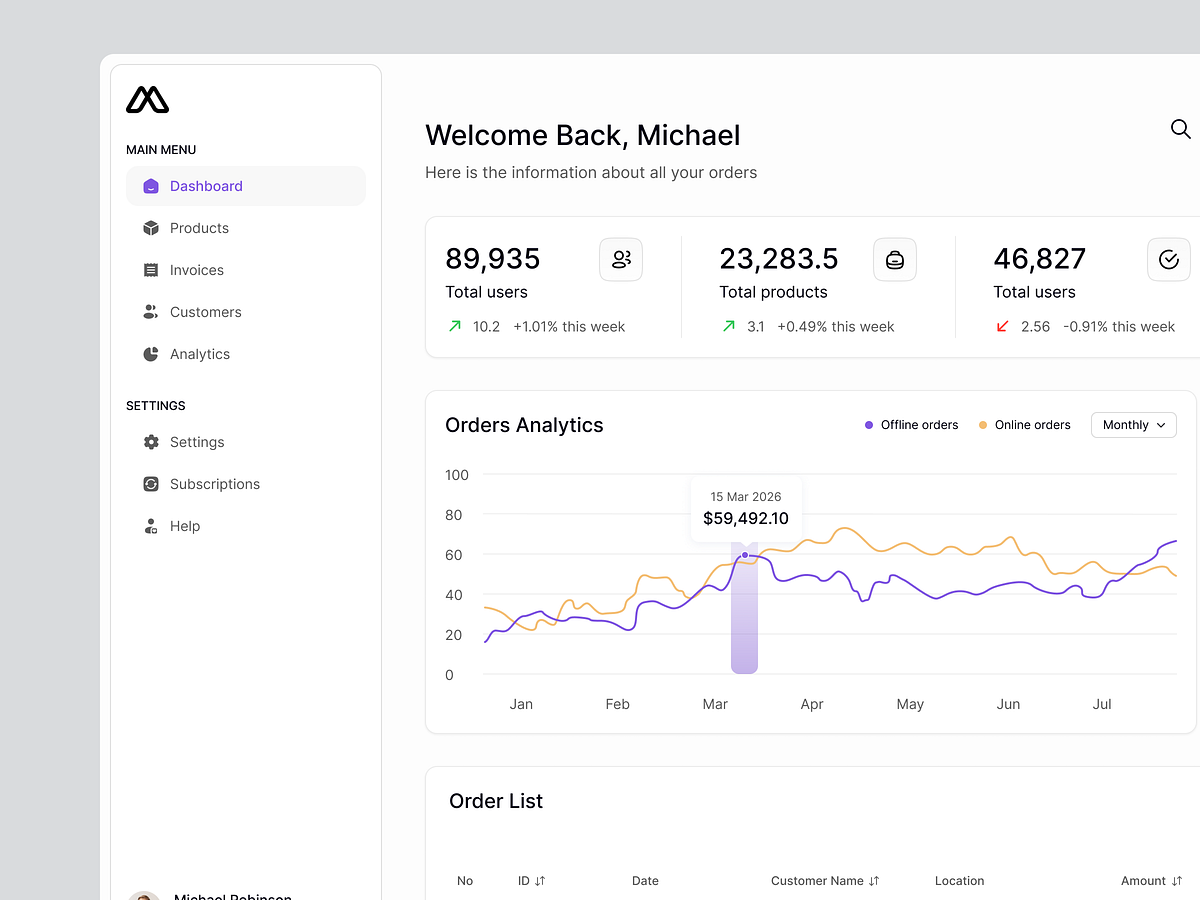
Task: Click the '+0.49% this week' text
Action: [836, 326]
